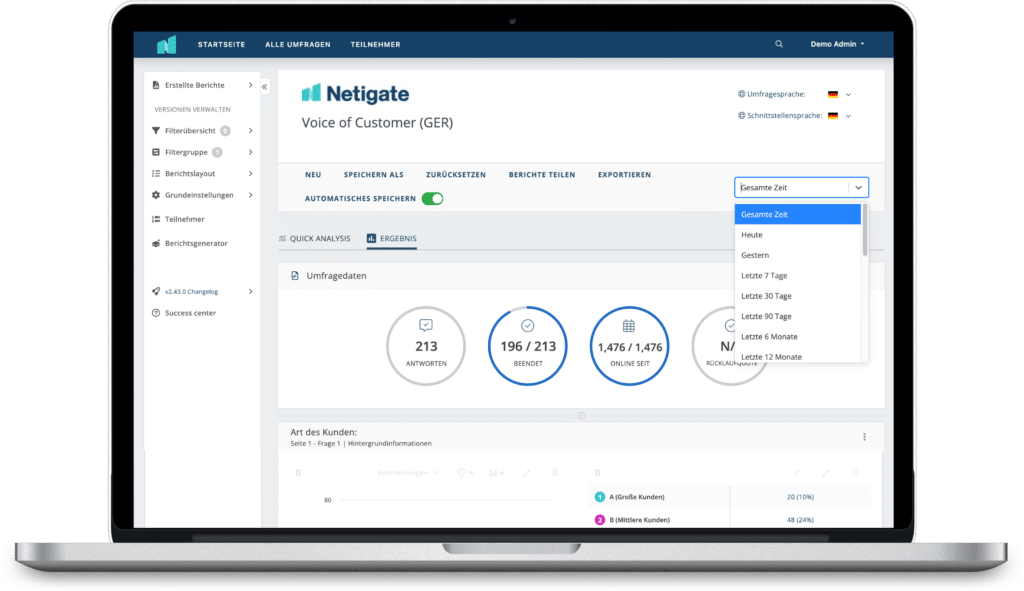Go to Startseite in navbar

(221, 44)
